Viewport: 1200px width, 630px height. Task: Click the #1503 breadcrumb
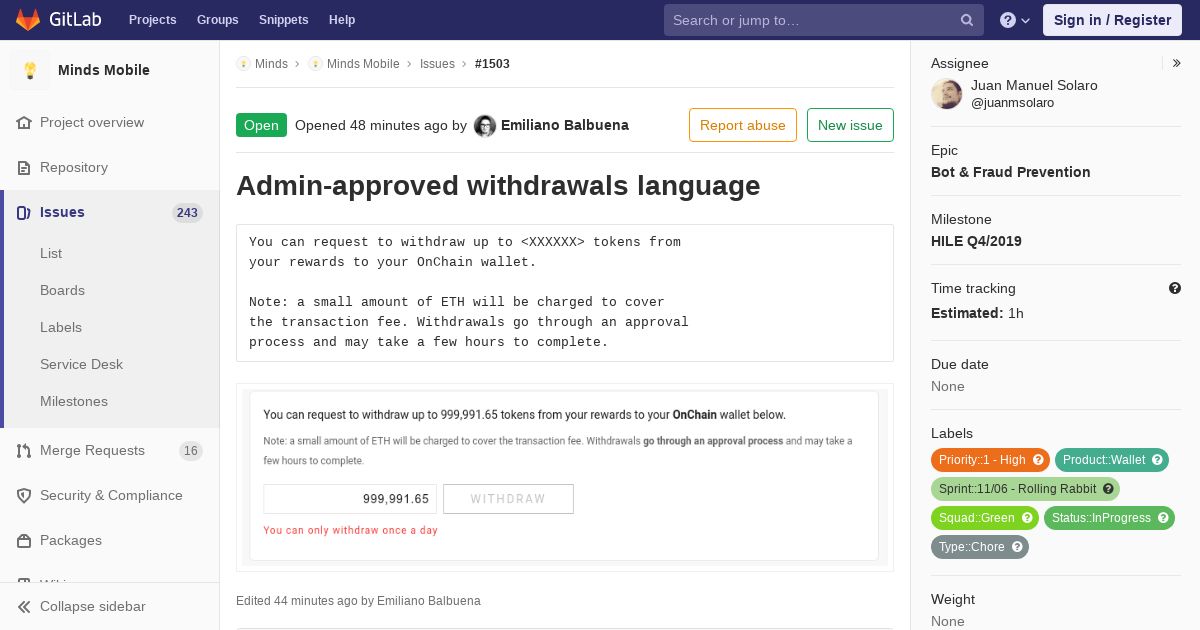492,63
